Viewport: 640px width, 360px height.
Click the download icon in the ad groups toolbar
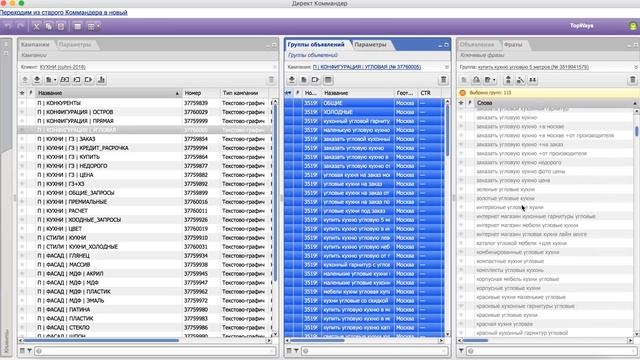292,80
